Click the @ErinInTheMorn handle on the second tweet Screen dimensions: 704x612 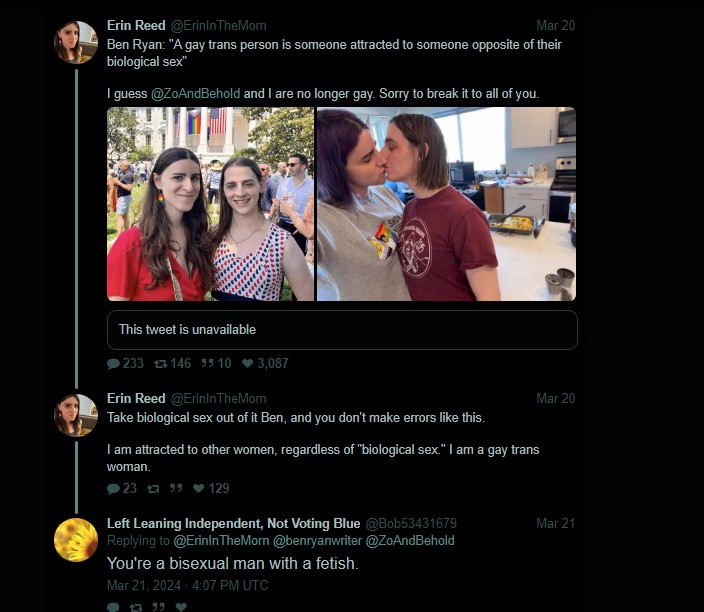click(x=219, y=399)
